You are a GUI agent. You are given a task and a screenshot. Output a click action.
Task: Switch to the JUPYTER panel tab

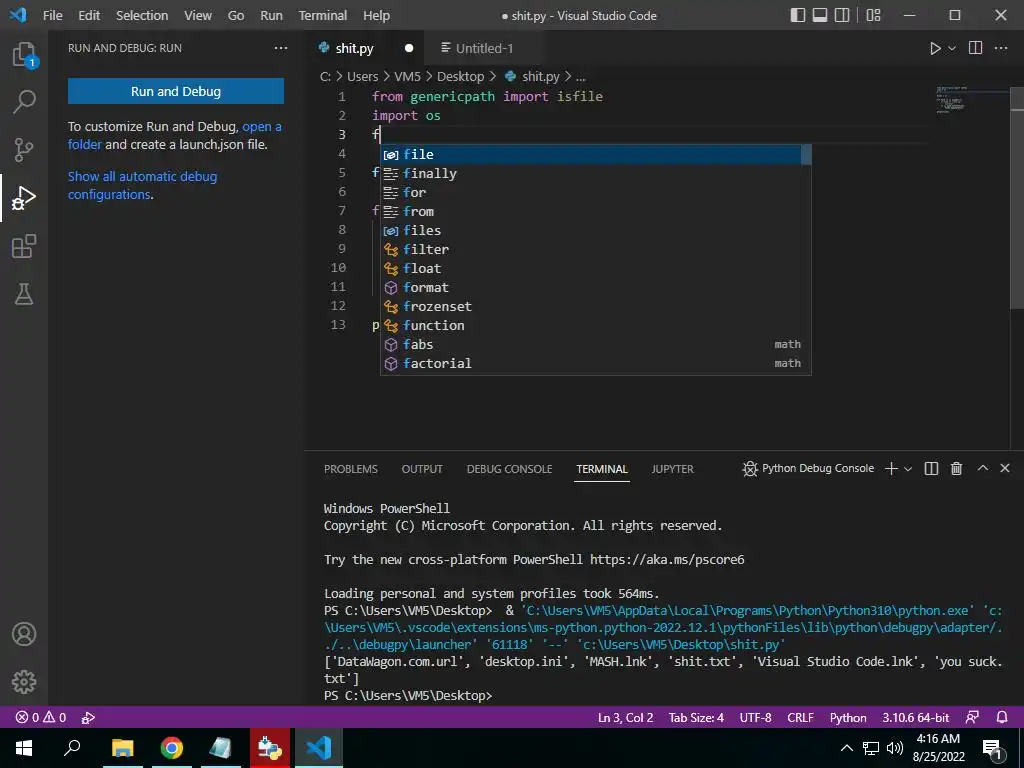[672, 469]
